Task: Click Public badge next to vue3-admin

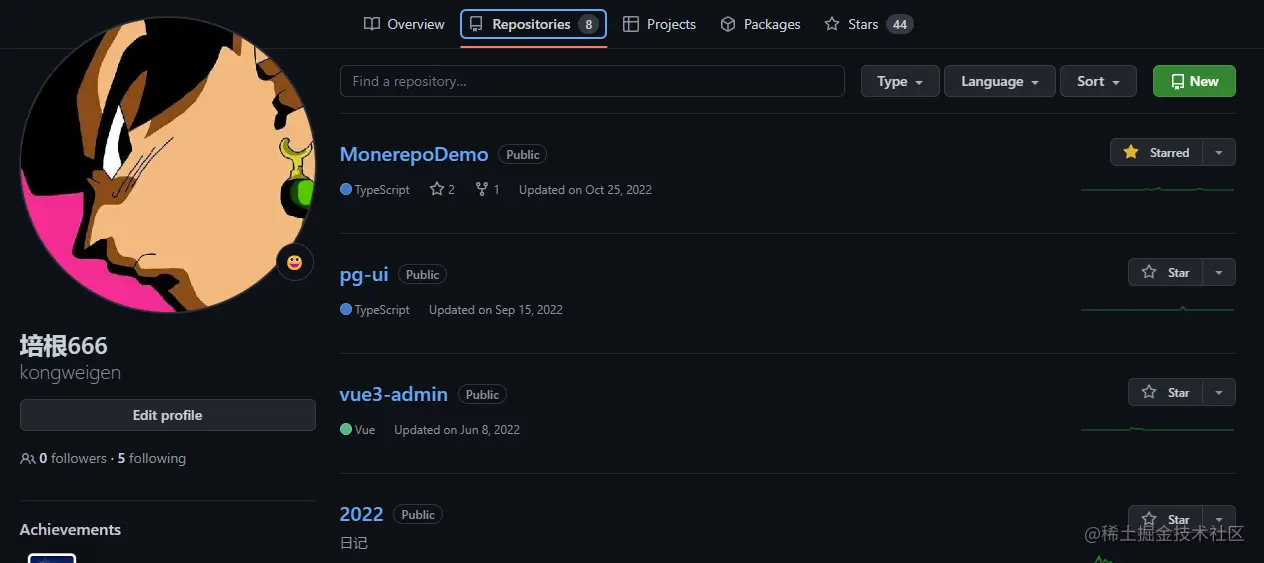Action: click(482, 395)
